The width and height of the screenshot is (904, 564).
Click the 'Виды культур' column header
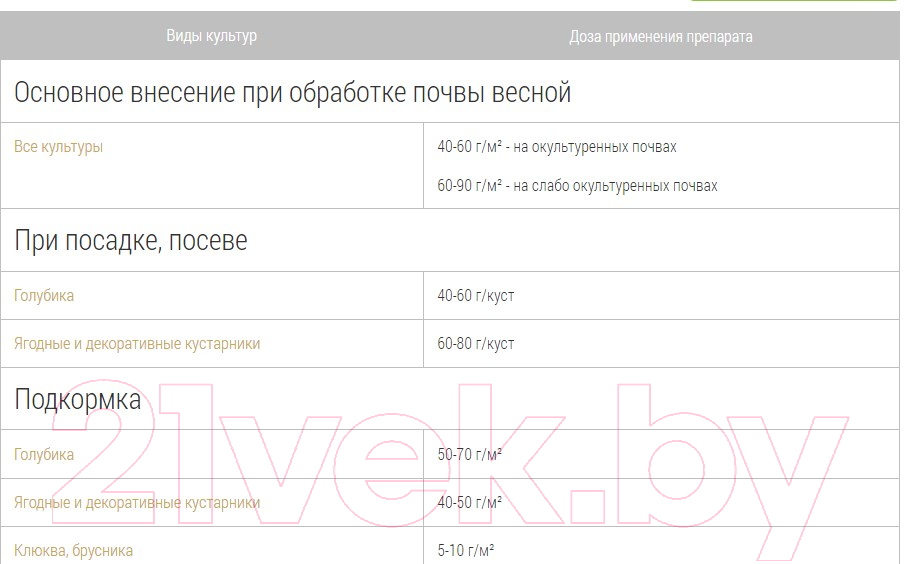pyautogui.click(x=212, y=36)
